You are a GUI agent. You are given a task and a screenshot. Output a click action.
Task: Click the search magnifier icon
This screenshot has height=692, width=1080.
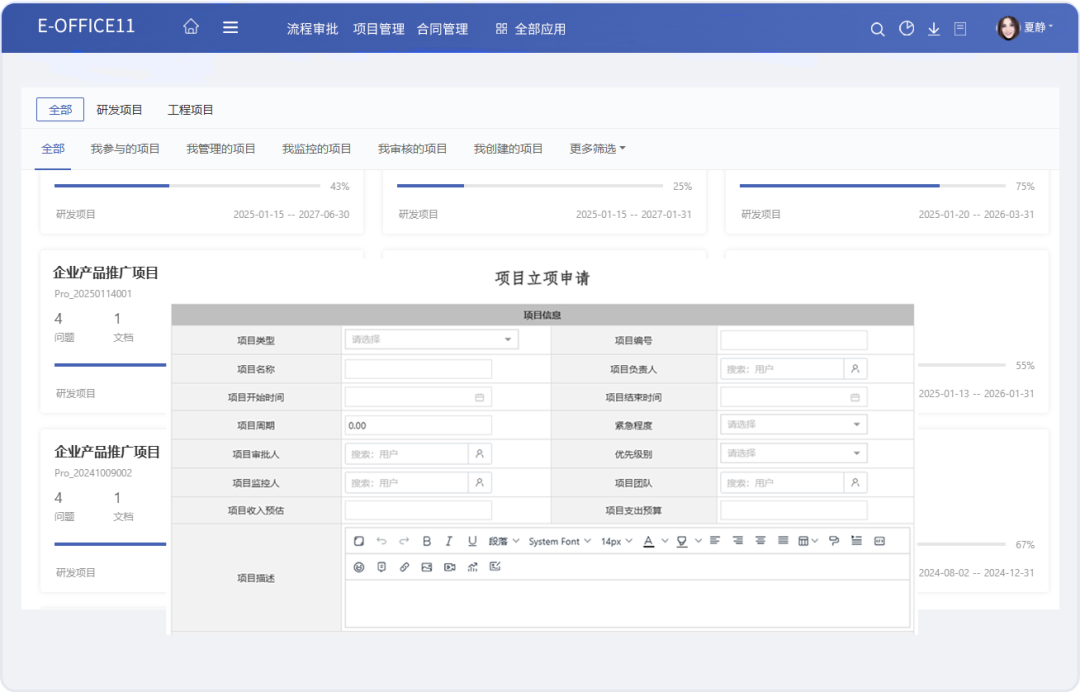(877, 29)
